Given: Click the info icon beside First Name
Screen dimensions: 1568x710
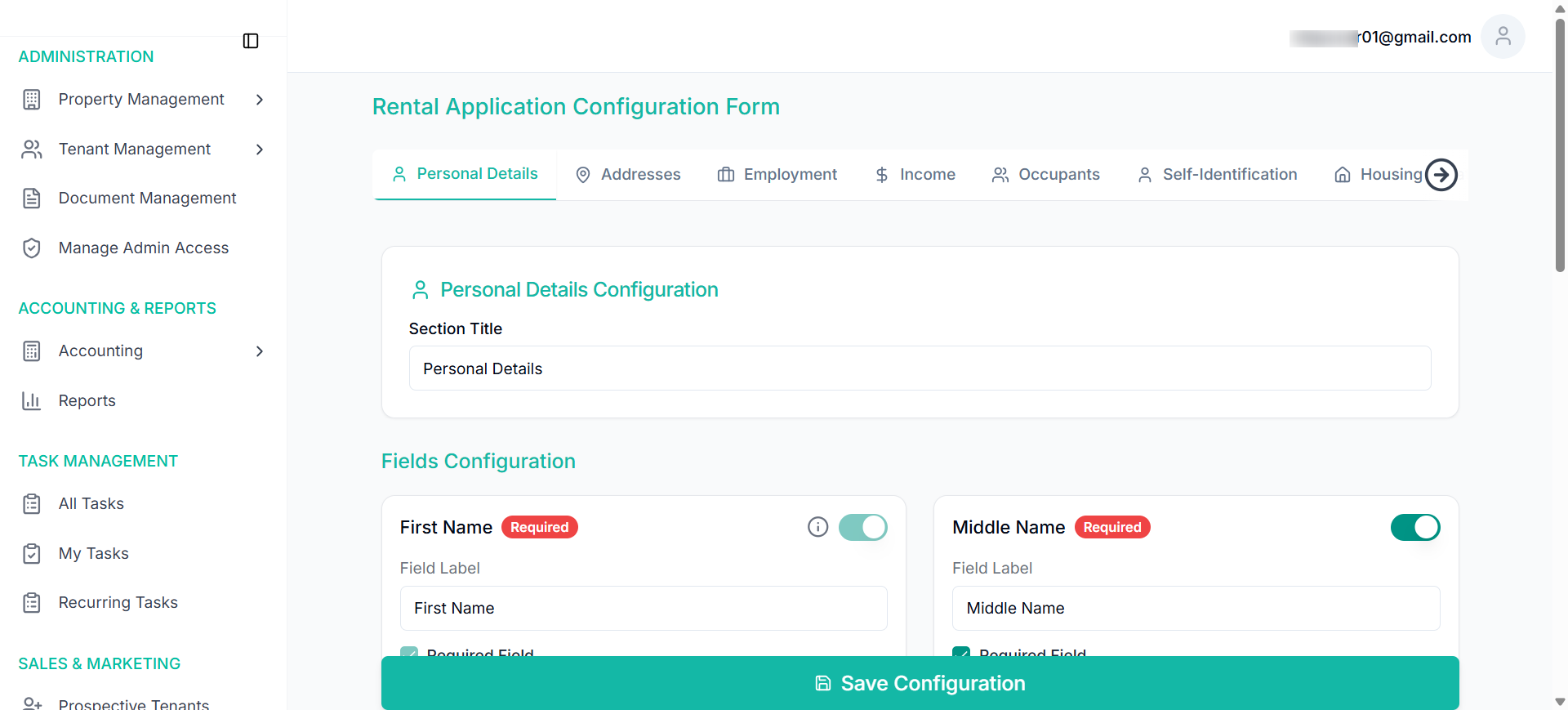Looking at the screenshot, I should [817, 527].
